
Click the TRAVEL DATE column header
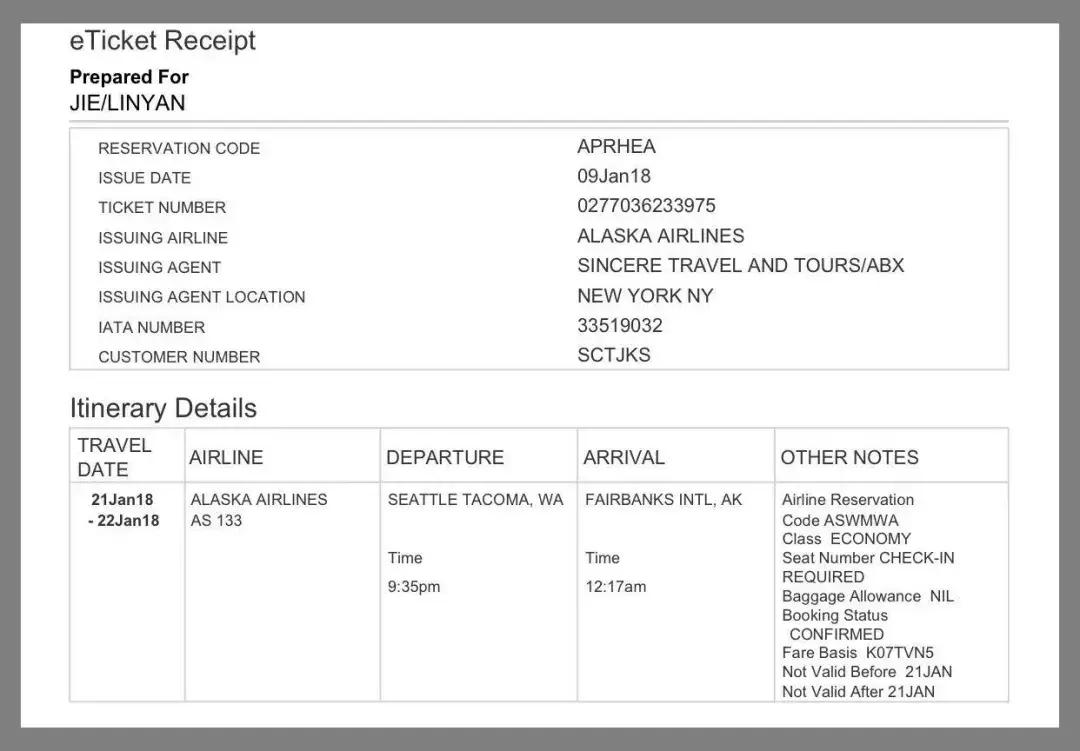point(114,457)
